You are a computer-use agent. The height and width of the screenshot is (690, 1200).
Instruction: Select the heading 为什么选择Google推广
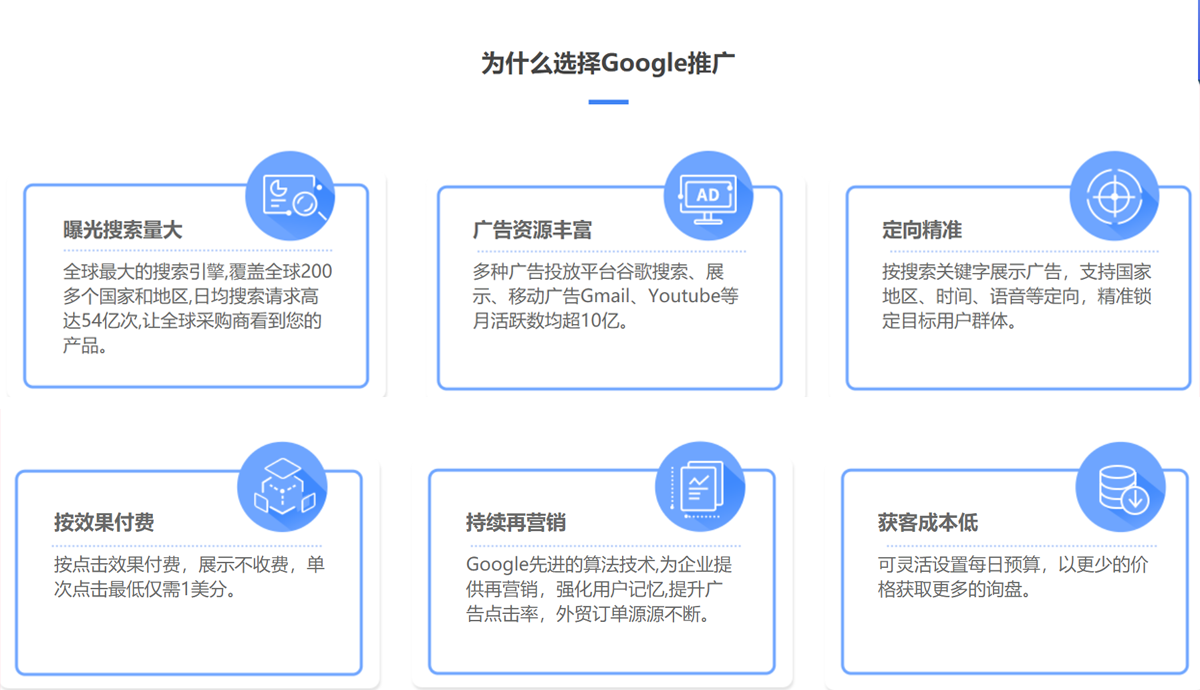click(x=609, y=63)
